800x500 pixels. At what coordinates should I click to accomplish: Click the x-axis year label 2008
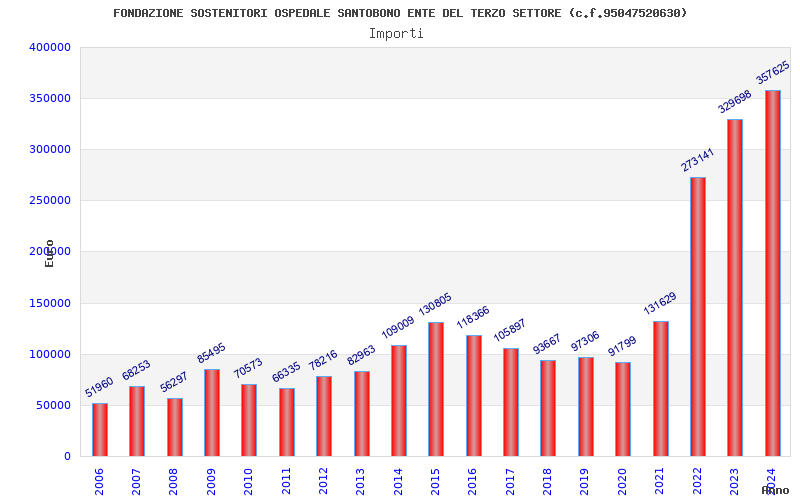(174, 482)
